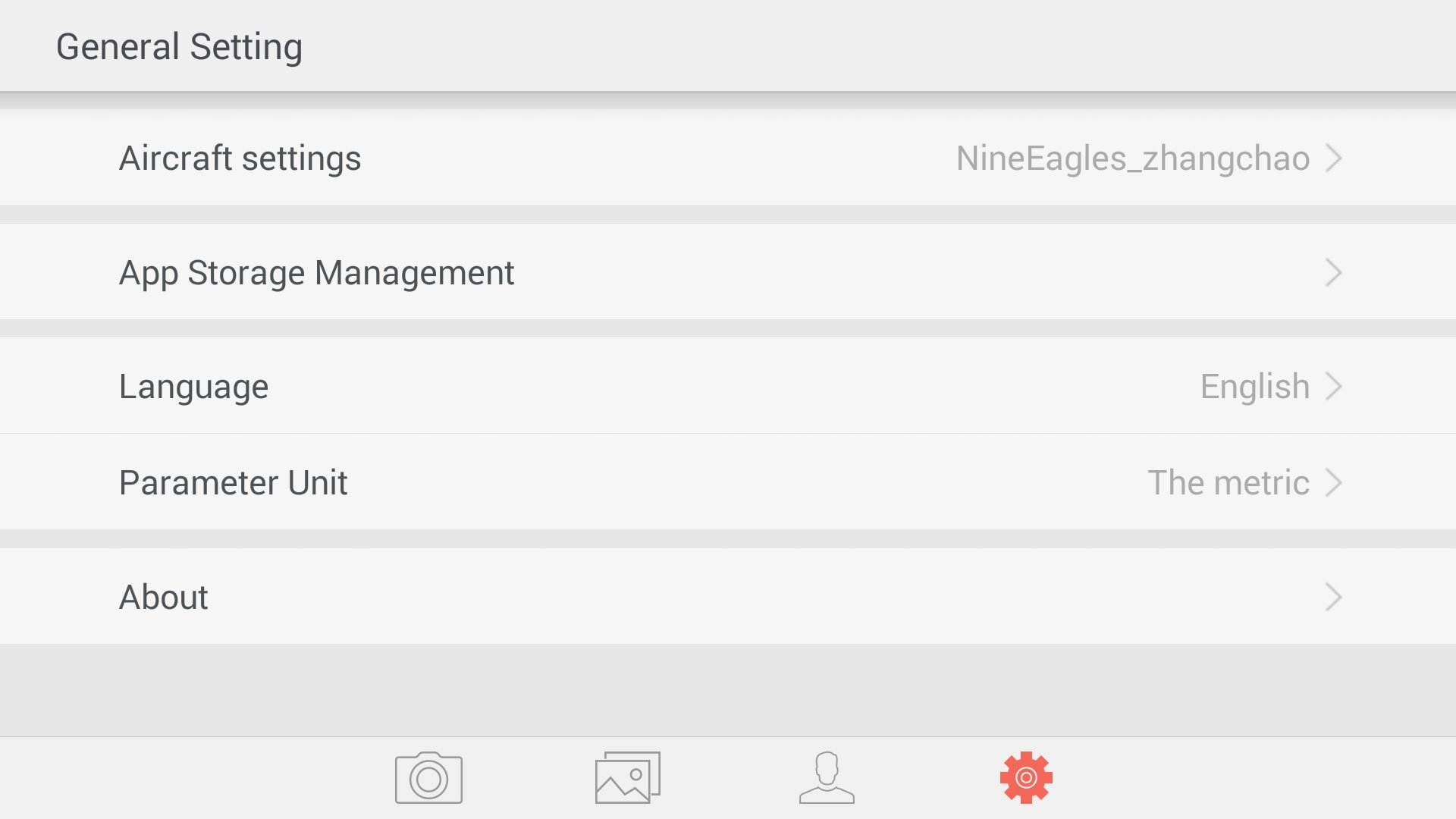Tap the NineEagles_zhangchao aircraft name

coord(1133,158)
